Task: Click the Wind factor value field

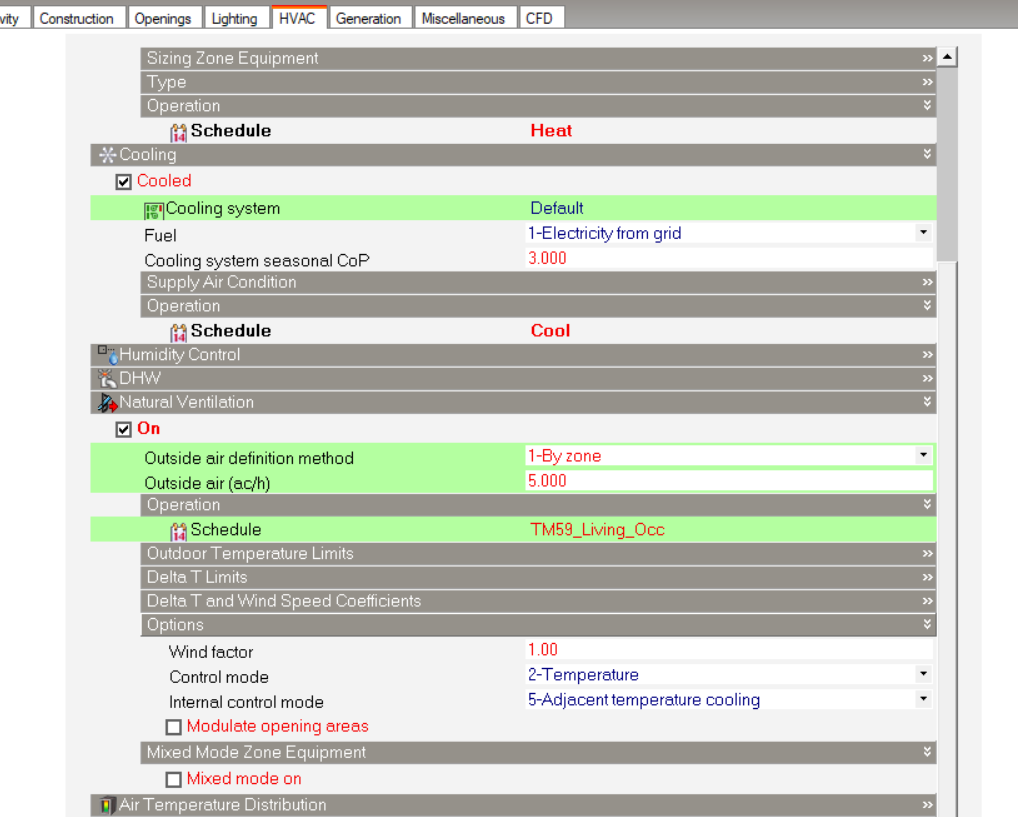Action: point(728,649)
